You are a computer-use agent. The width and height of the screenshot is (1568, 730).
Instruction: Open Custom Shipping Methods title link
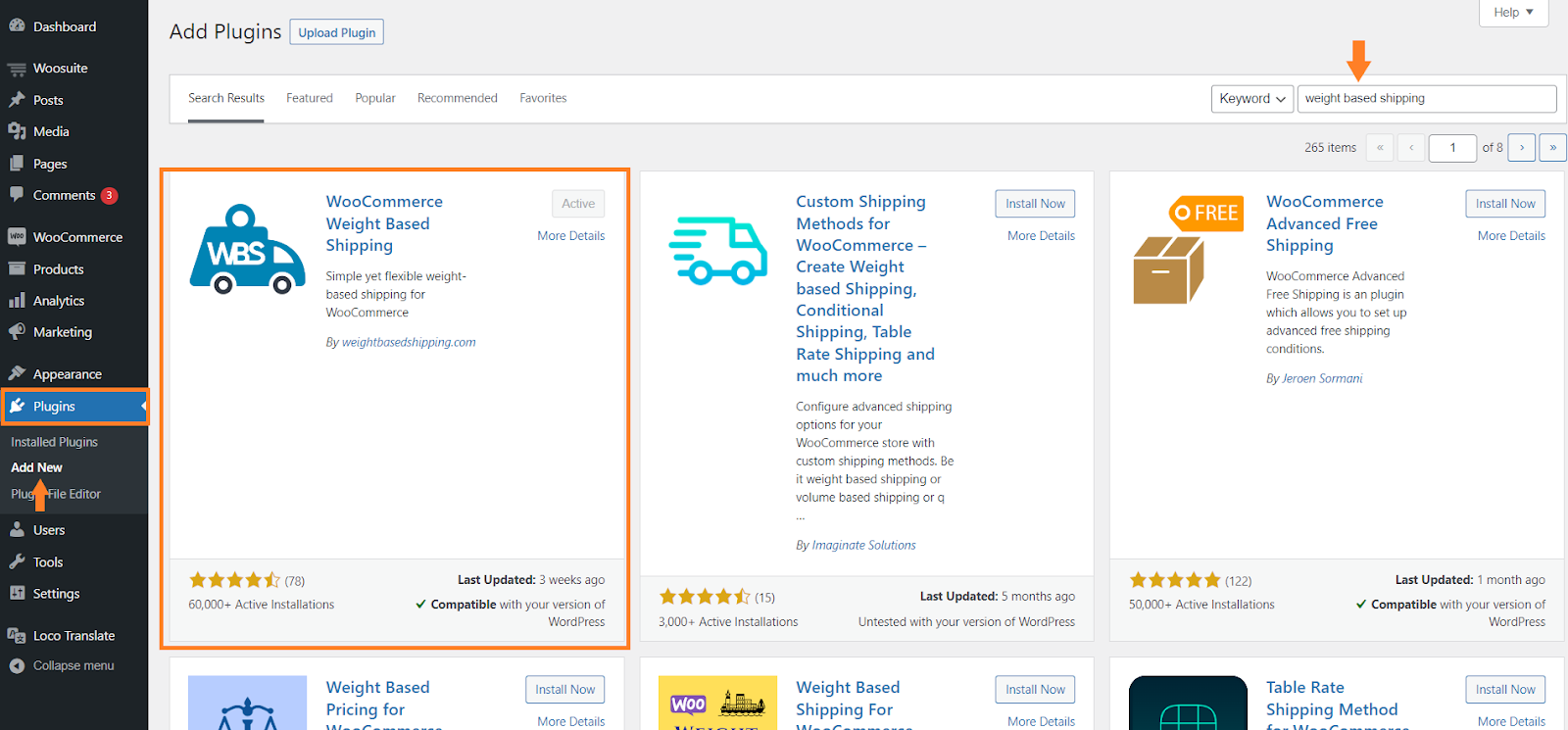[865, 288]
